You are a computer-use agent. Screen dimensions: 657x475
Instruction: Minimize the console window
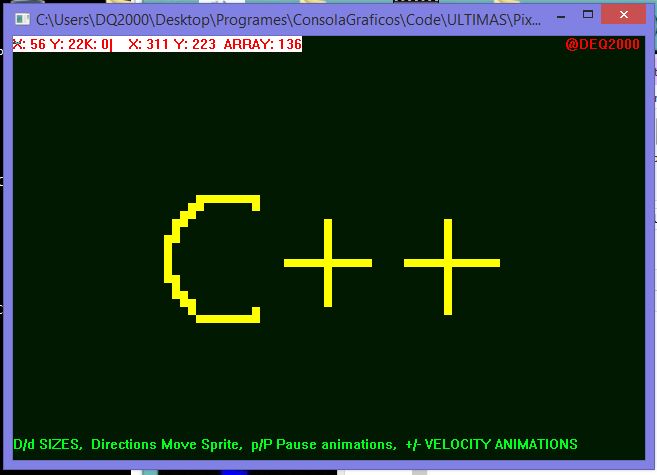[x=561, y=17]
